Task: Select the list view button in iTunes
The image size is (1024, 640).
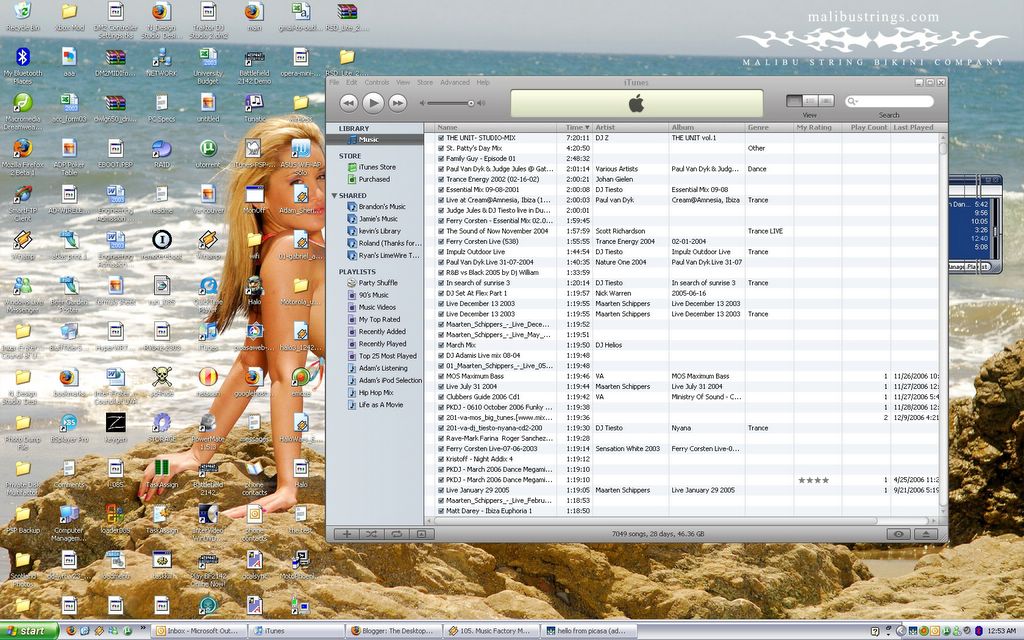Action: click(794, 101)
